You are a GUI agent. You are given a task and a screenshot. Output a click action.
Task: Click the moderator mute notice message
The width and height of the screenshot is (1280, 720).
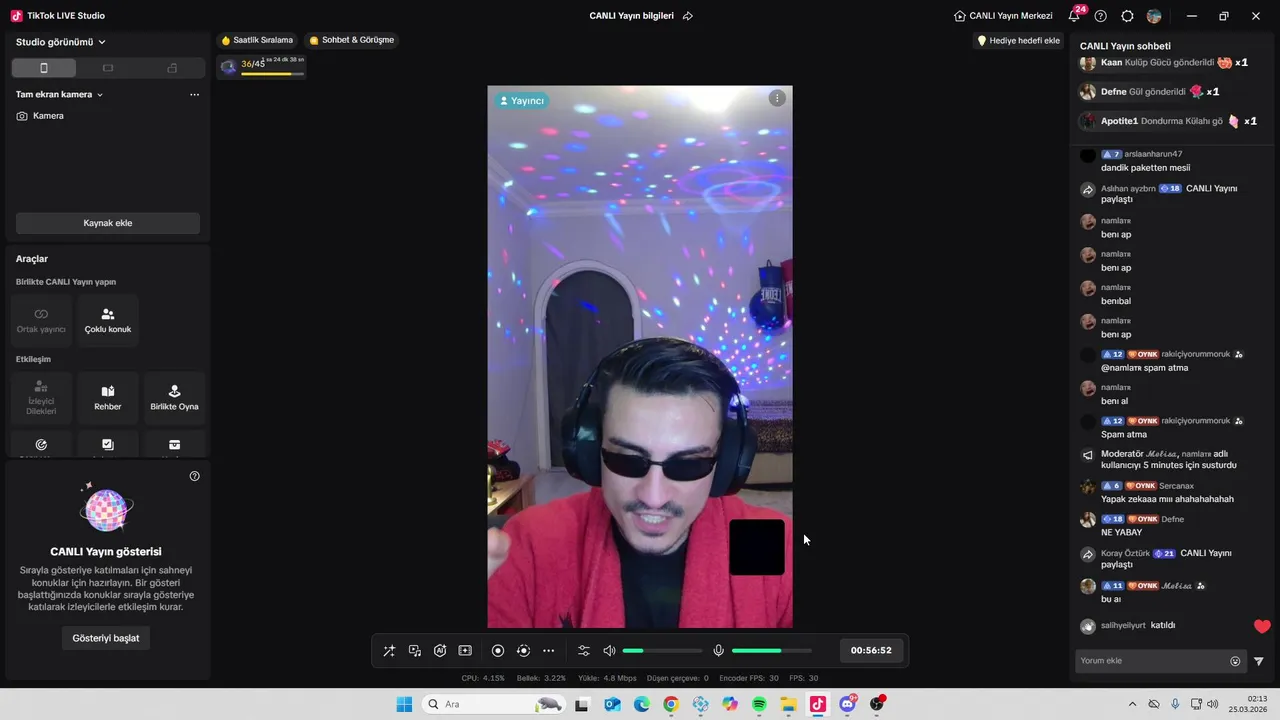coord(1169,459)
